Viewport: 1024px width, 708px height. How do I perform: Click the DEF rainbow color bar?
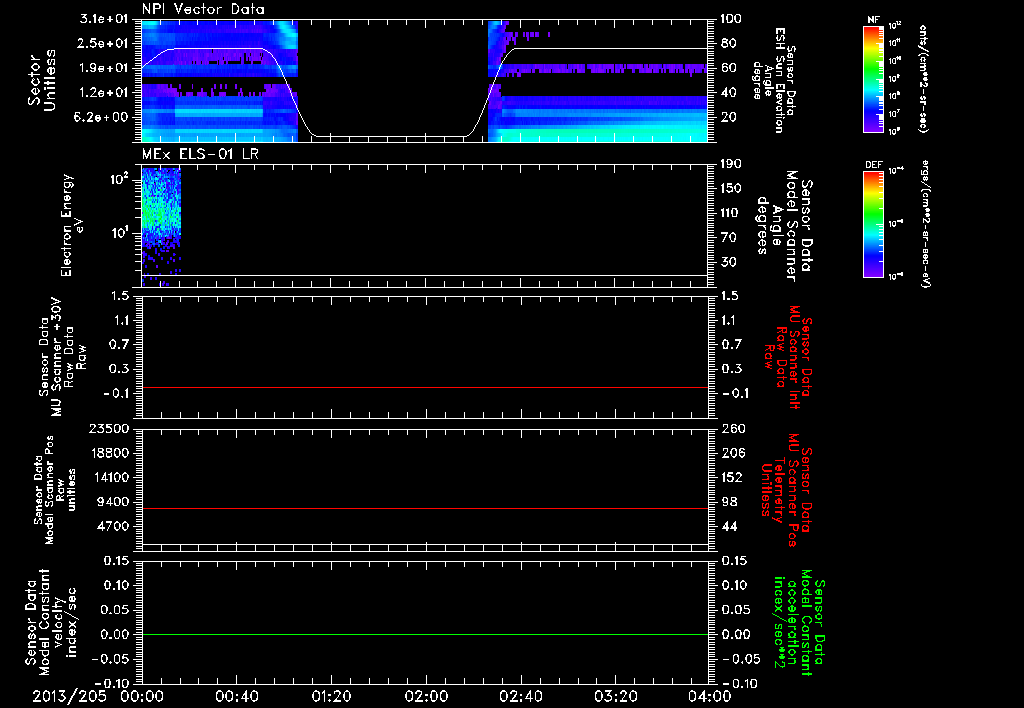pyautogui.click(x=873, y=224)
